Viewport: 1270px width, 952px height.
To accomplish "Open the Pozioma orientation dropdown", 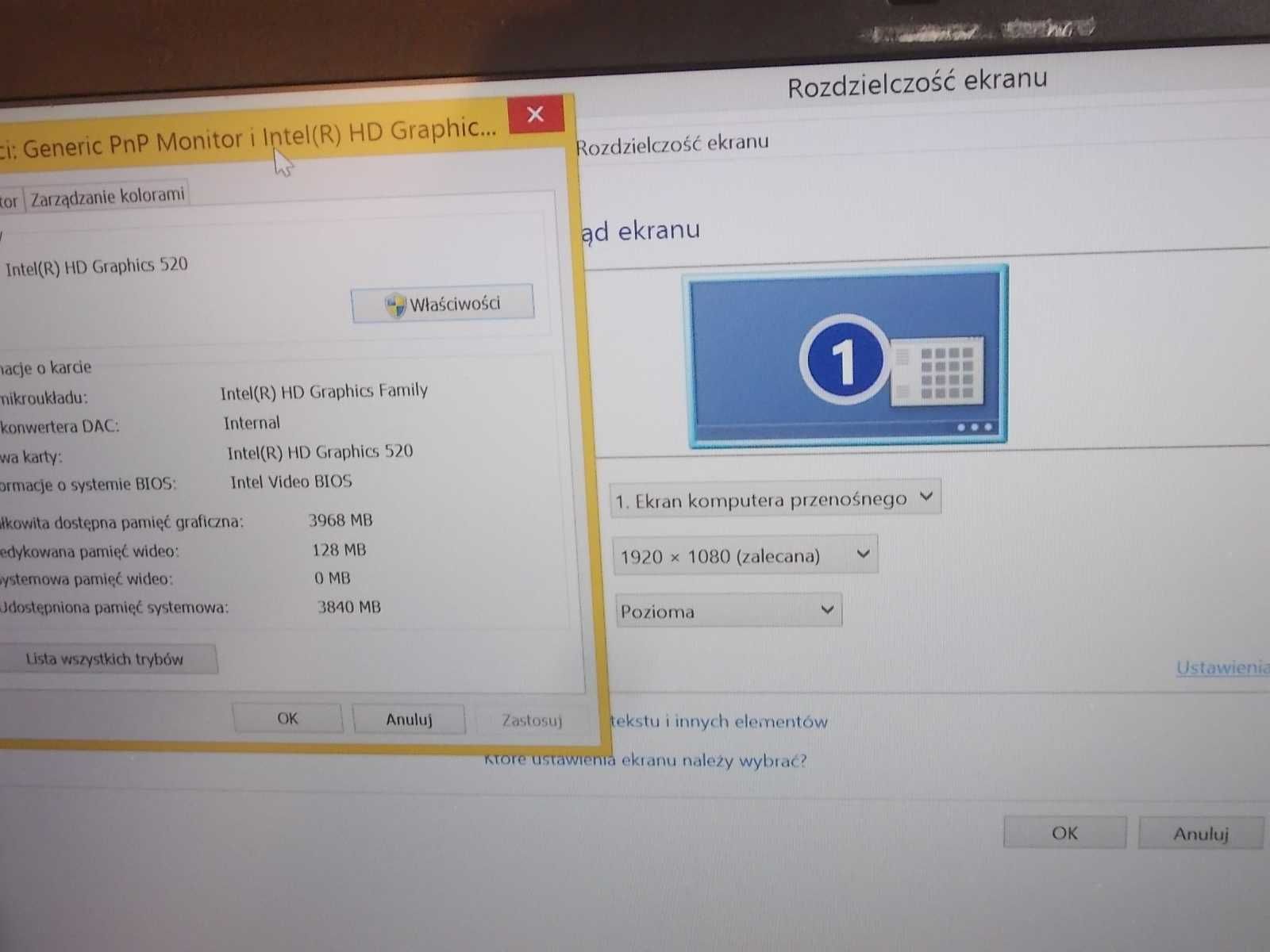I will 728,611.
